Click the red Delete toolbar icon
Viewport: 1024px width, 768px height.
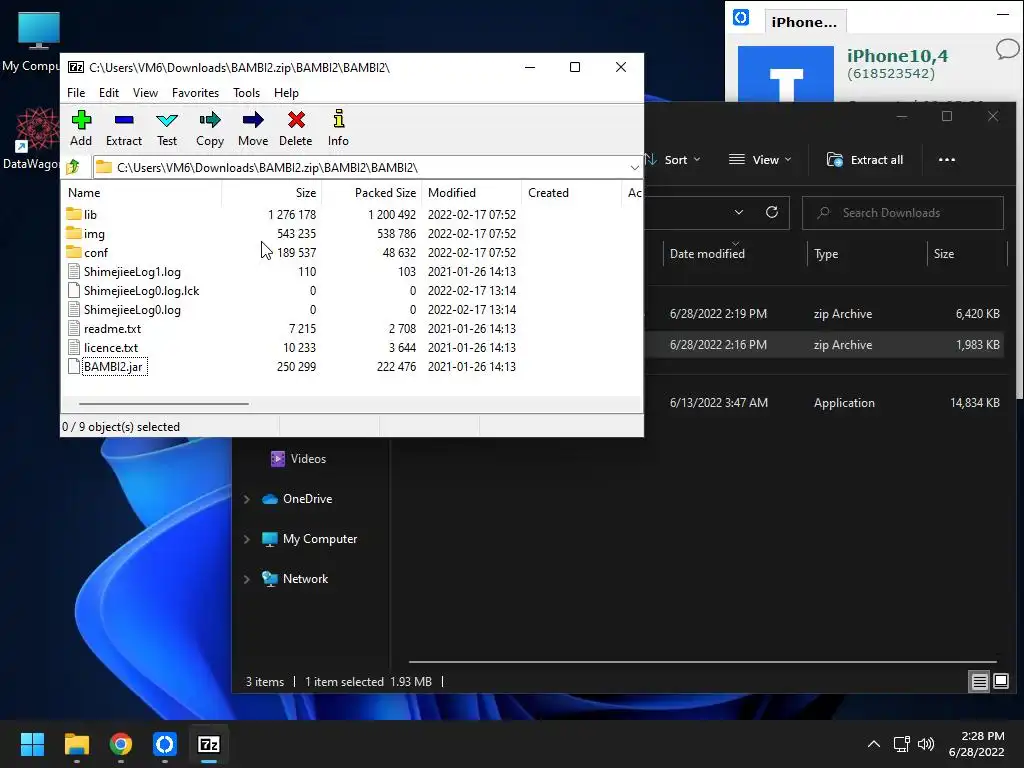point(296,120)
